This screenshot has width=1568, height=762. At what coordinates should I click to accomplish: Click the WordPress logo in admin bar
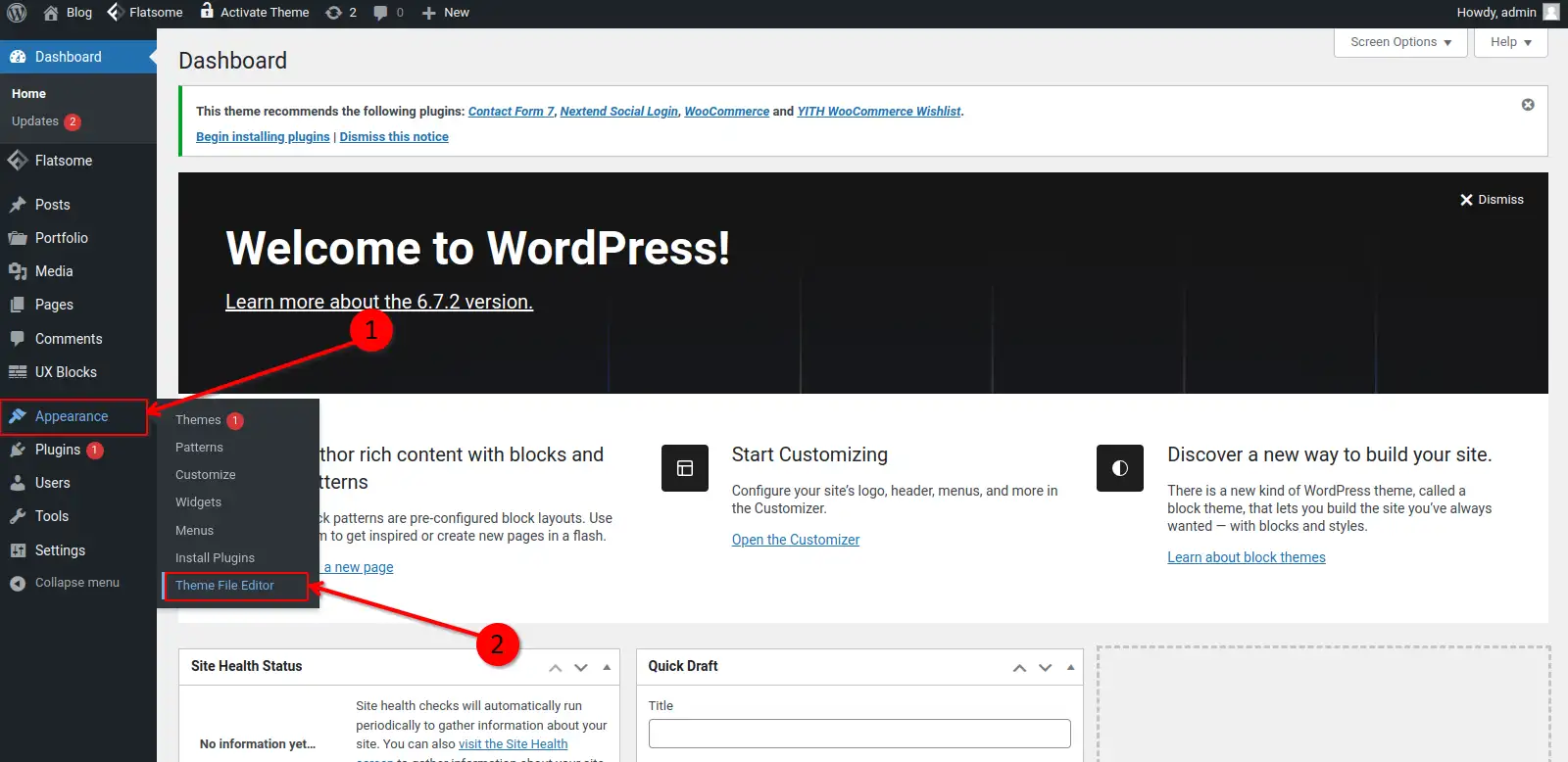(x=17, y=13)
